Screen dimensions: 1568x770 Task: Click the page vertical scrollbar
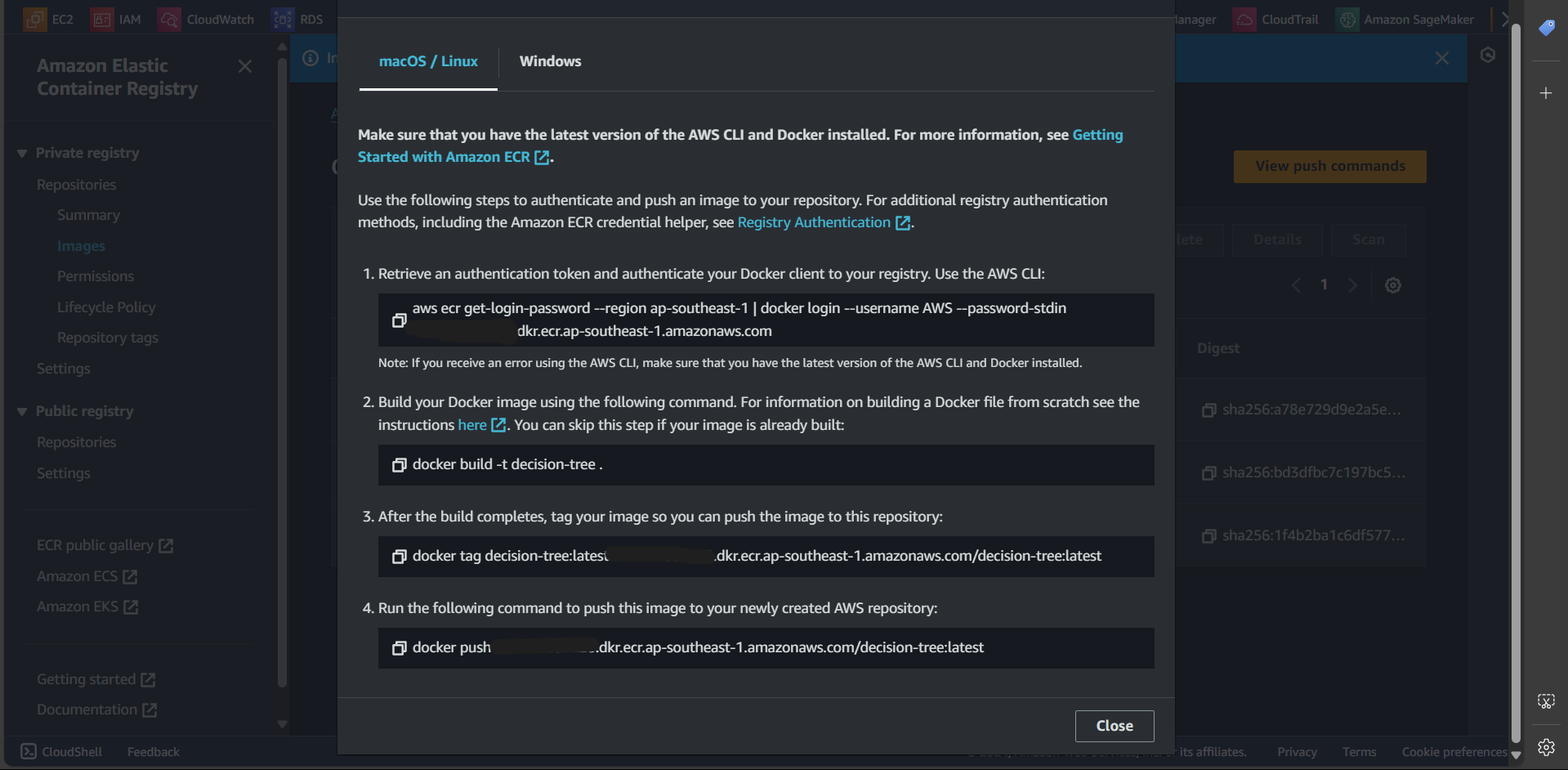pos(1516,384)
